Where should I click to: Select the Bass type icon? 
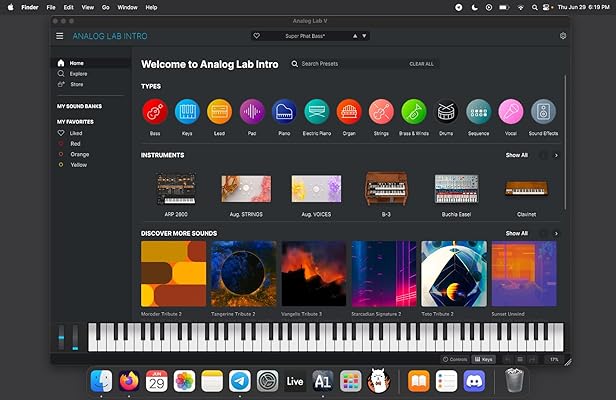(x=154, y=110)
